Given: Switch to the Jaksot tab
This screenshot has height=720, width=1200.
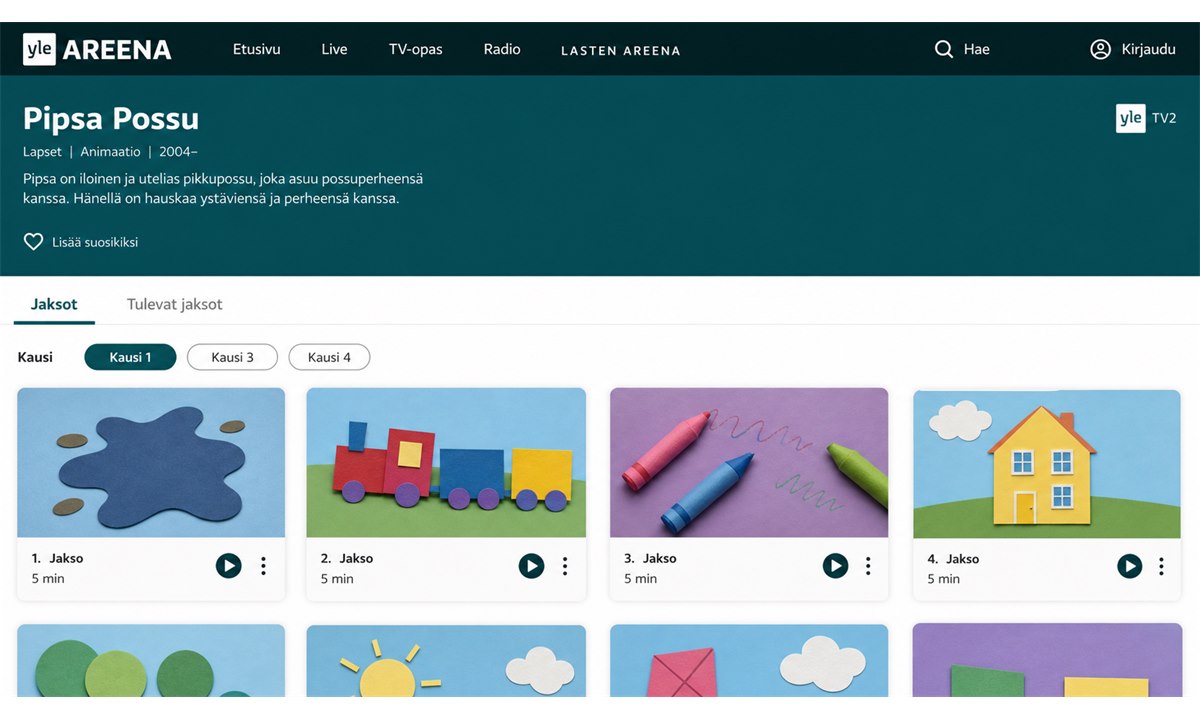Looking at the screenshot, I should 54,304.
